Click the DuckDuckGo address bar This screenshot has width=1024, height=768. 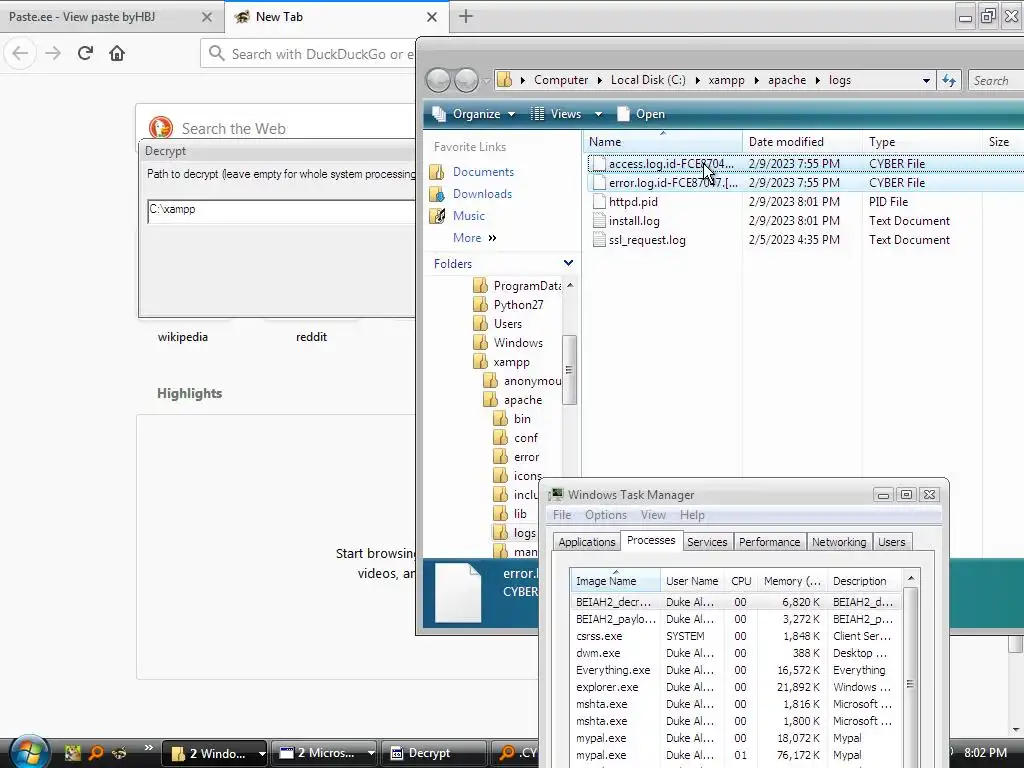308,54
